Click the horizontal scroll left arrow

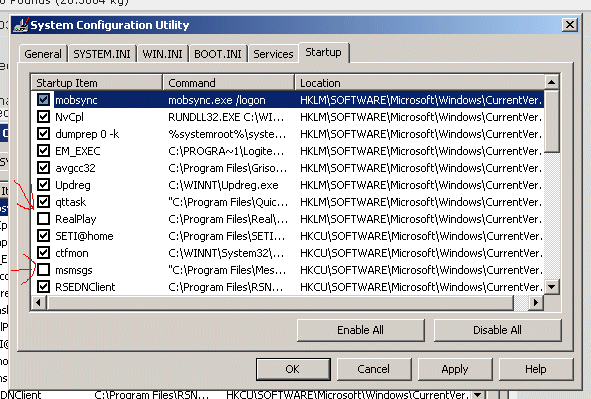(39, 303)
